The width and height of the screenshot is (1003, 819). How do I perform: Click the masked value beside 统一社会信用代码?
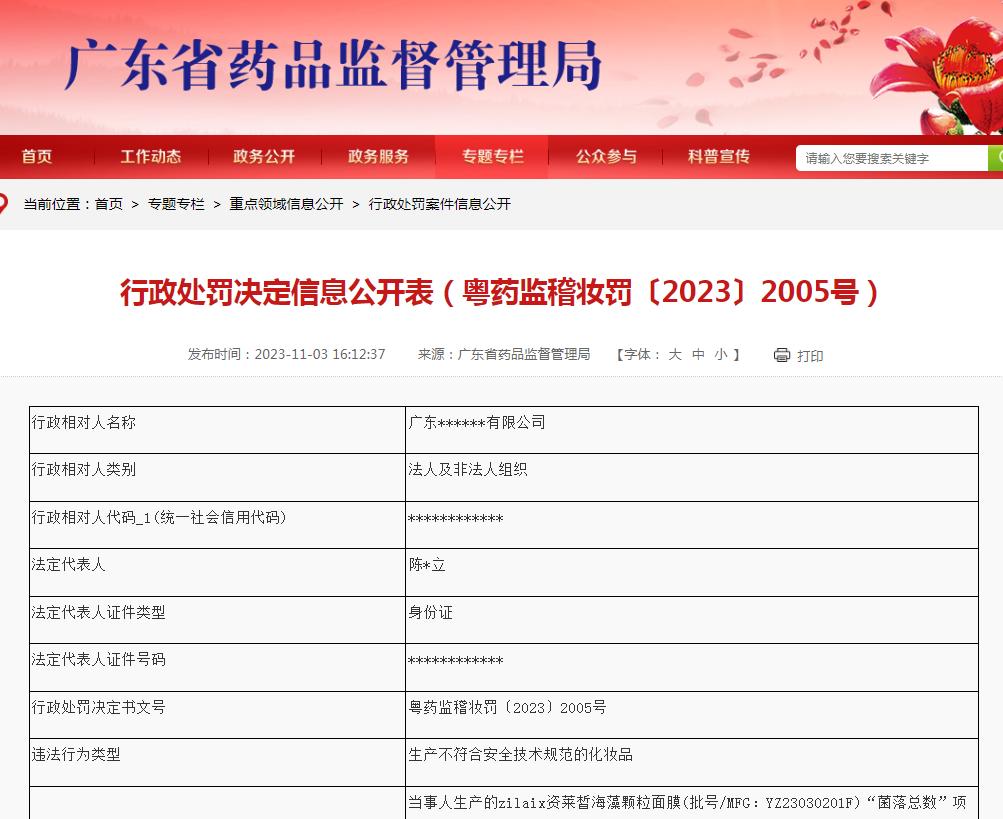tap(692, 525)
